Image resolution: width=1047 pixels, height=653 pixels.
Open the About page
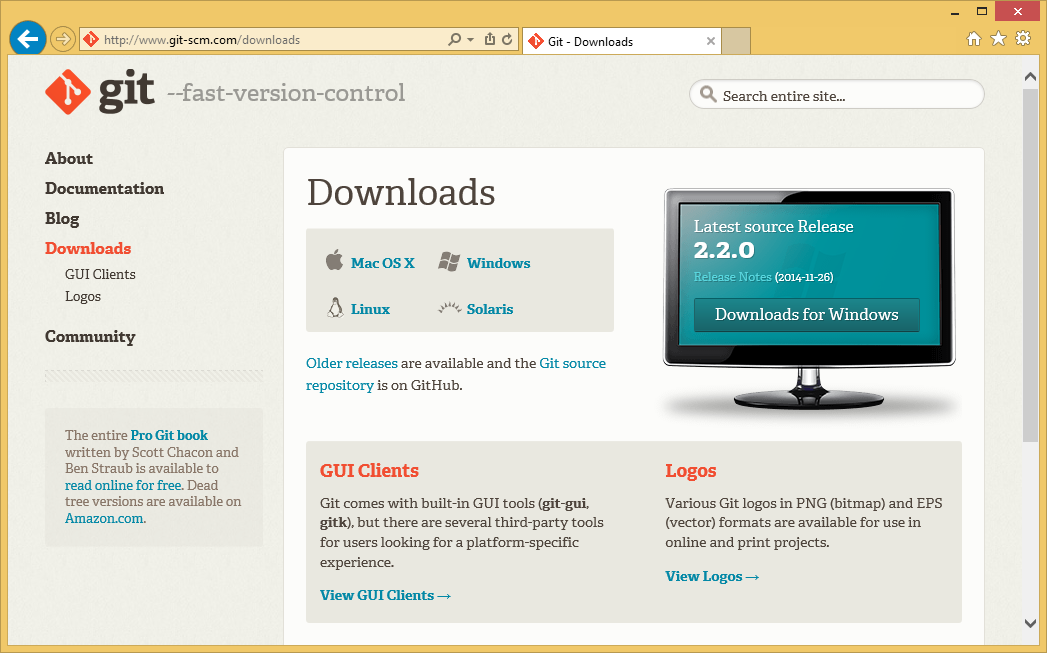(69, 159)
